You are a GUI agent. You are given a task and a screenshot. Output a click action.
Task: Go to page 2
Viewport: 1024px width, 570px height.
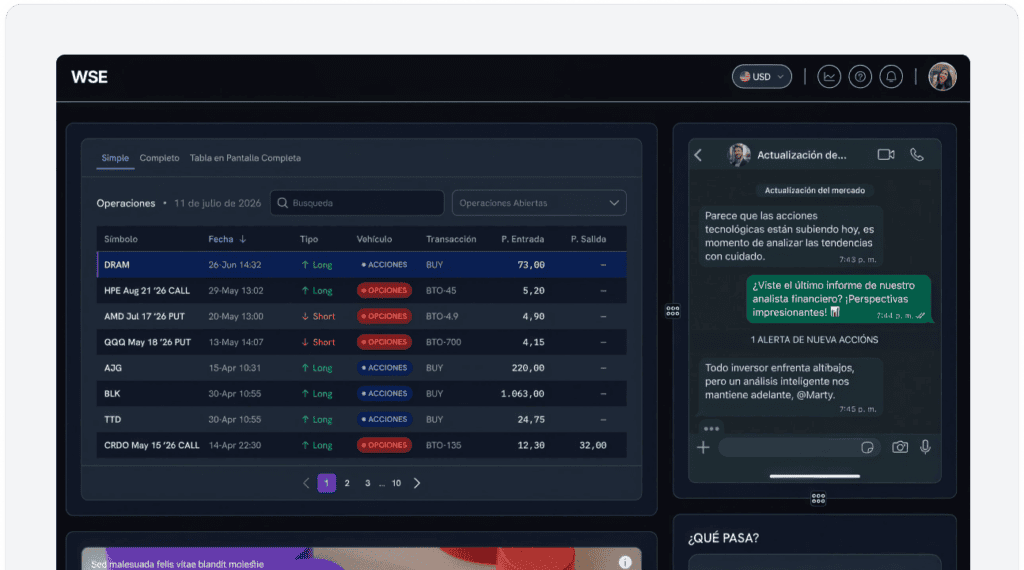(347, 483)
